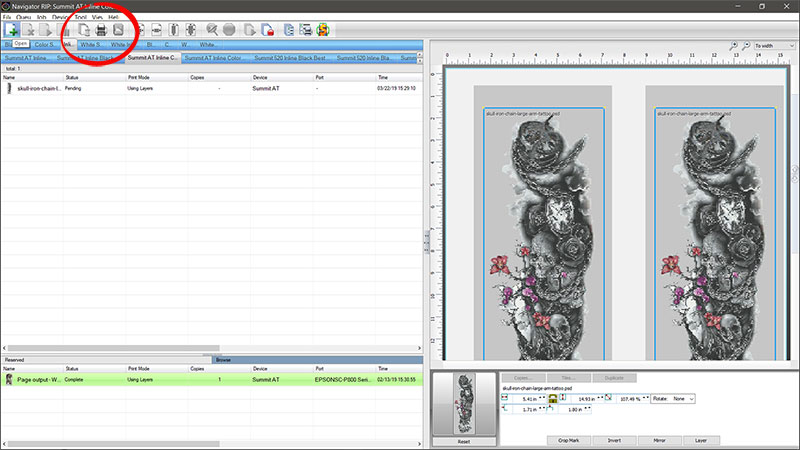Click the upper queue horizontal scrollbar

point(113,348)
